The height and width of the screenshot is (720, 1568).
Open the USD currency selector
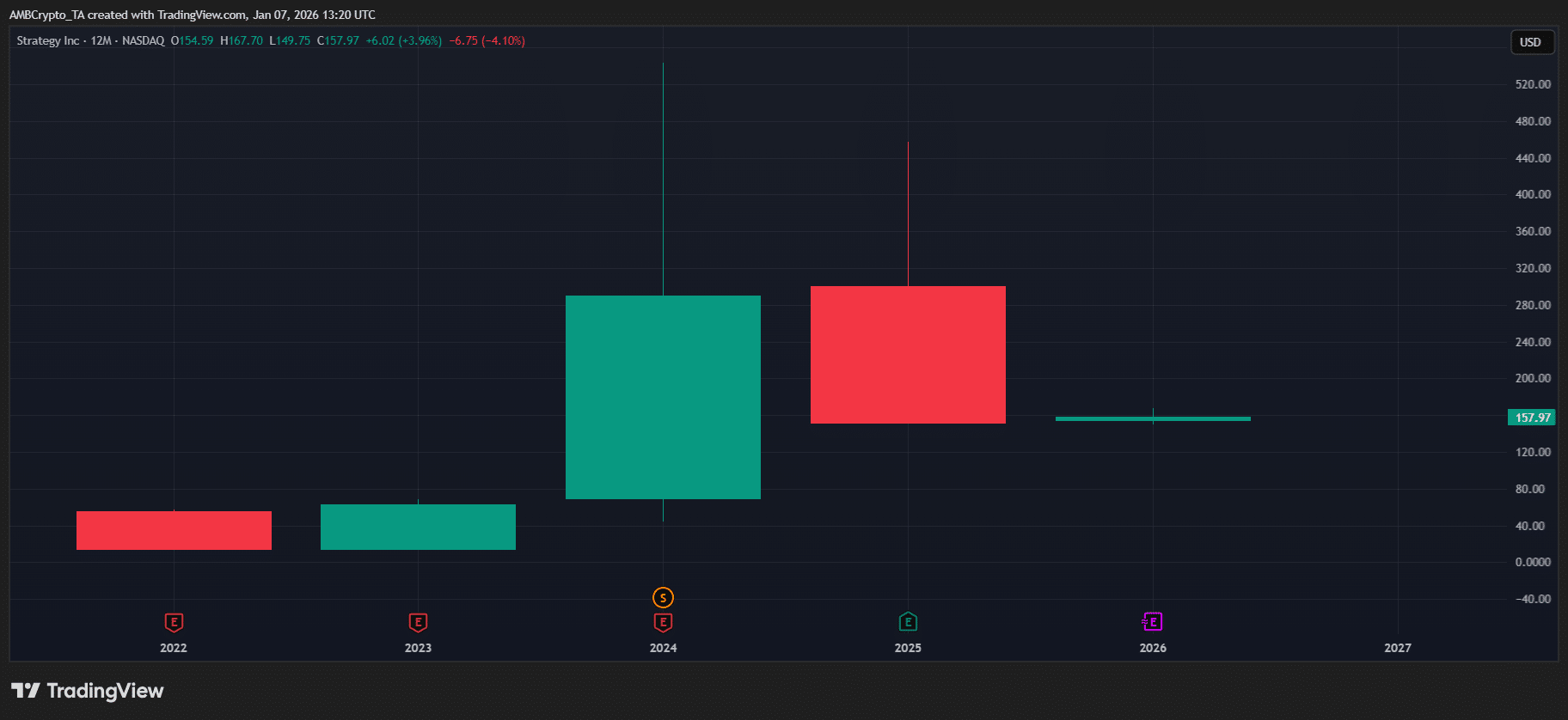[1531, 42]
